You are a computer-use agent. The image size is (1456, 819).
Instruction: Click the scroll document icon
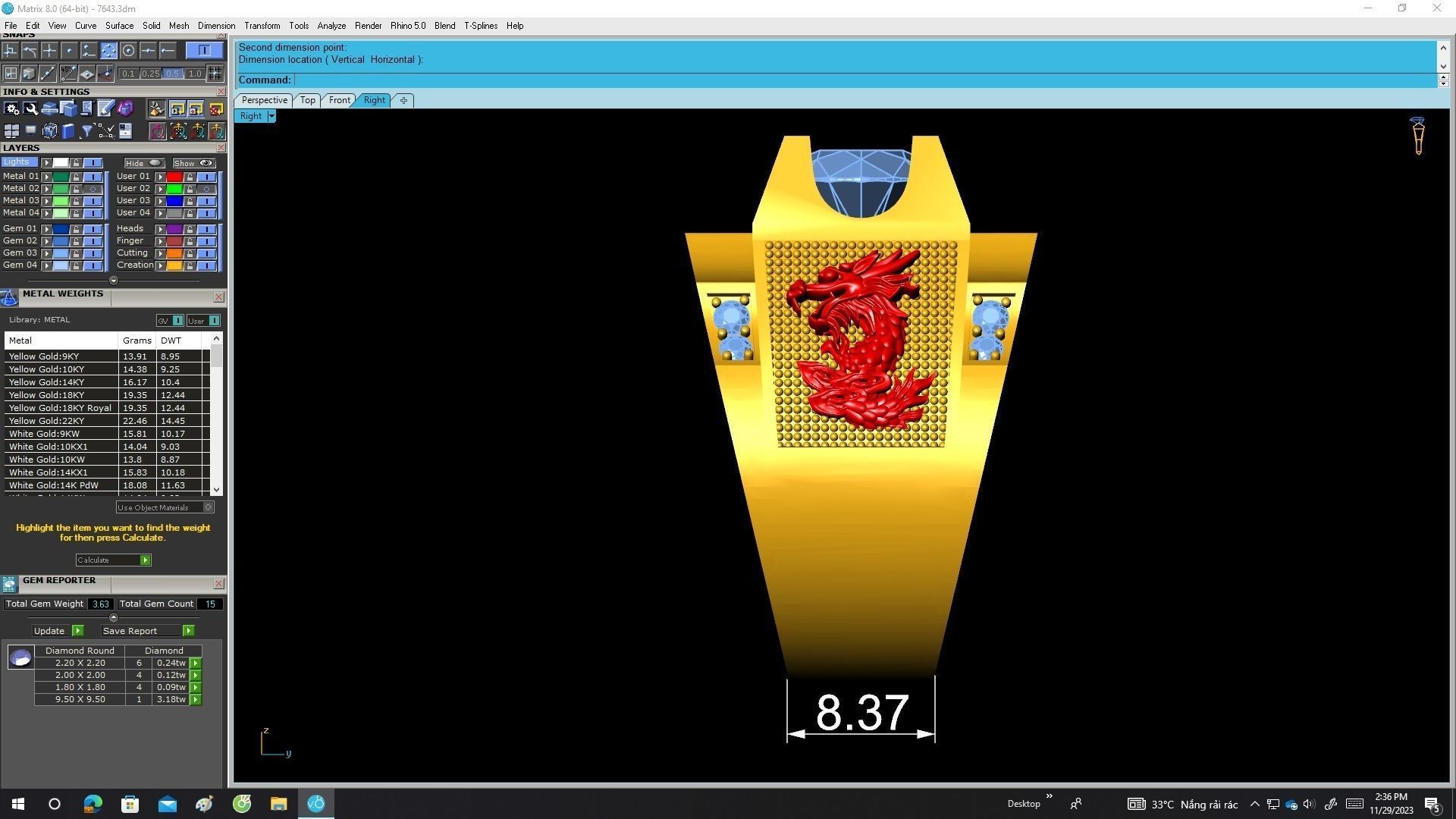[x=87, y=109]
